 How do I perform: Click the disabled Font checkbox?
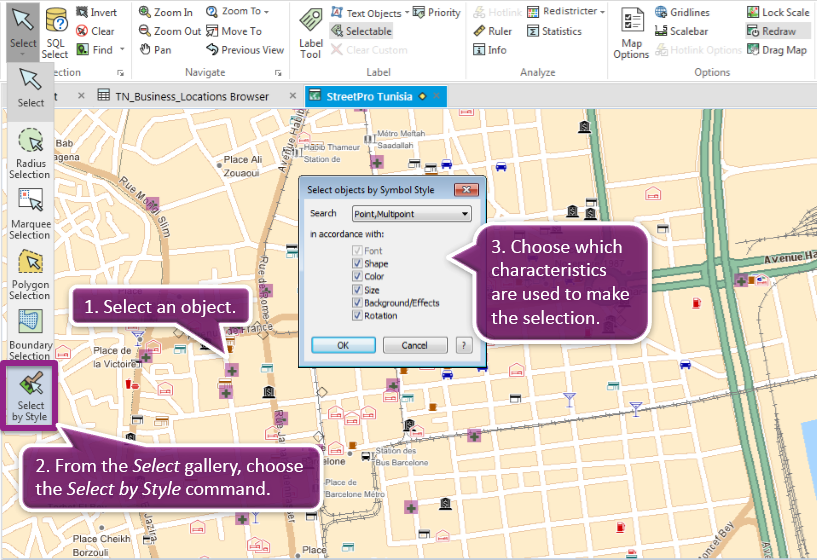click(357, 251)
